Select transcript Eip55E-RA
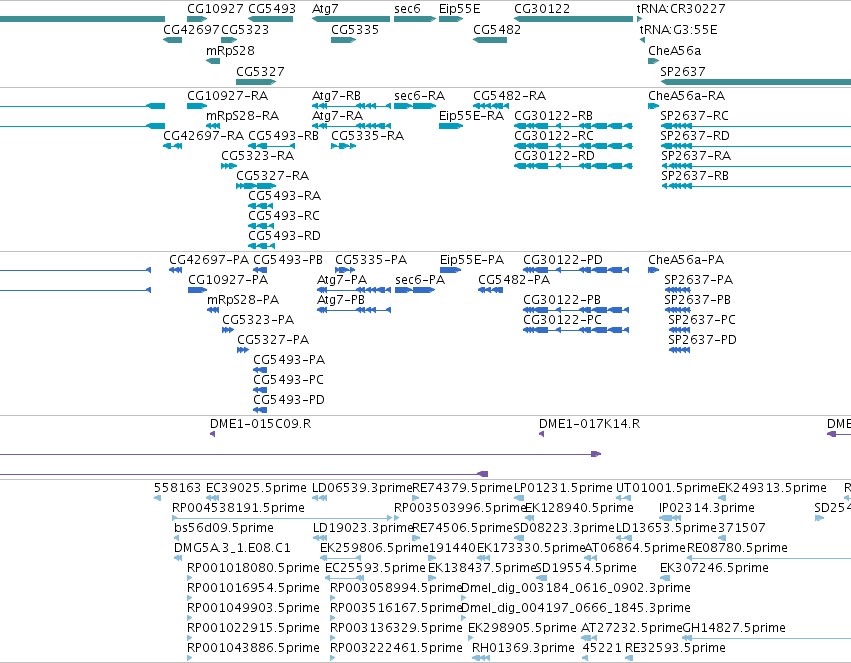This screenshot has height=663, width=851. tap(471, 116)
